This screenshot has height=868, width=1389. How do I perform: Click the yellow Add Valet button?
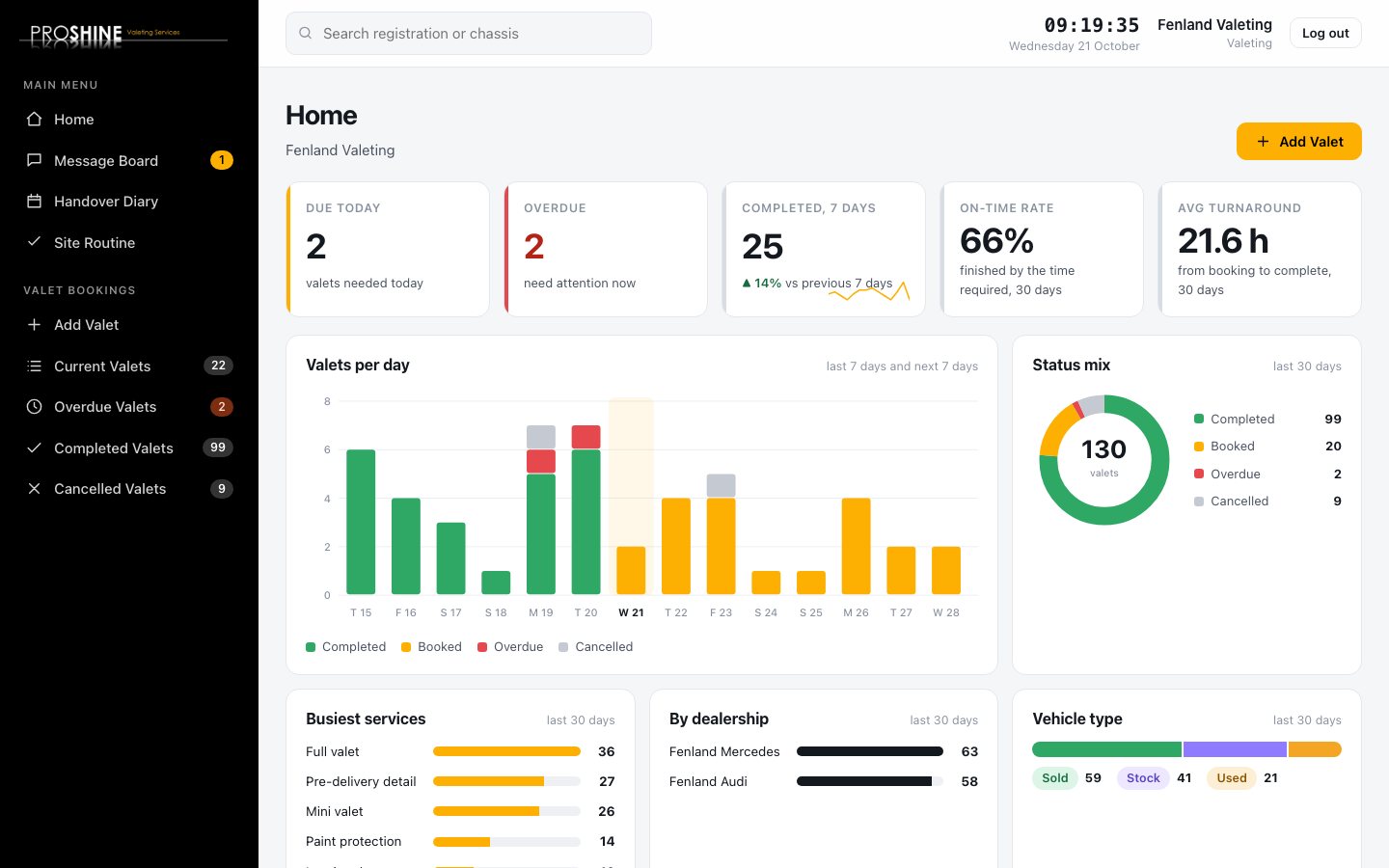point(1299,142)
